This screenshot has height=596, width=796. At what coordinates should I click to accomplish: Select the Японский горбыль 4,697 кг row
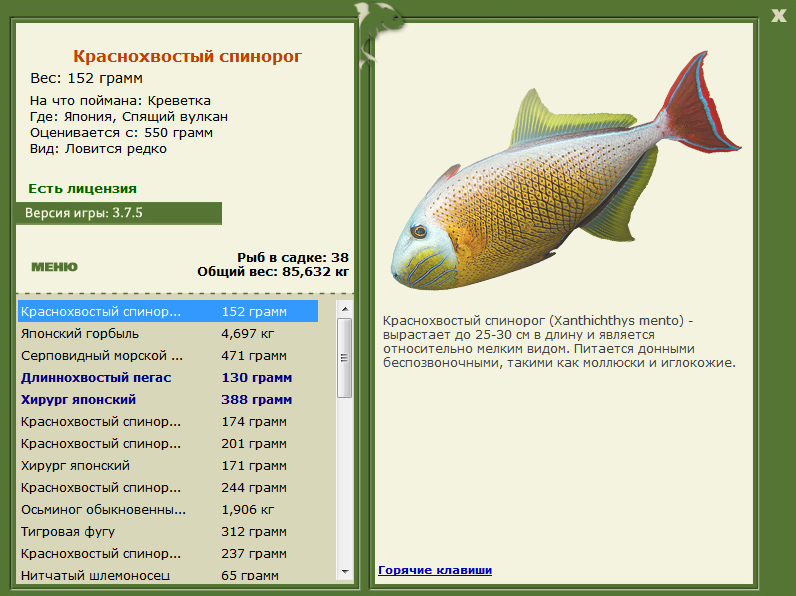pyautogui.click(x=168, y=334)
